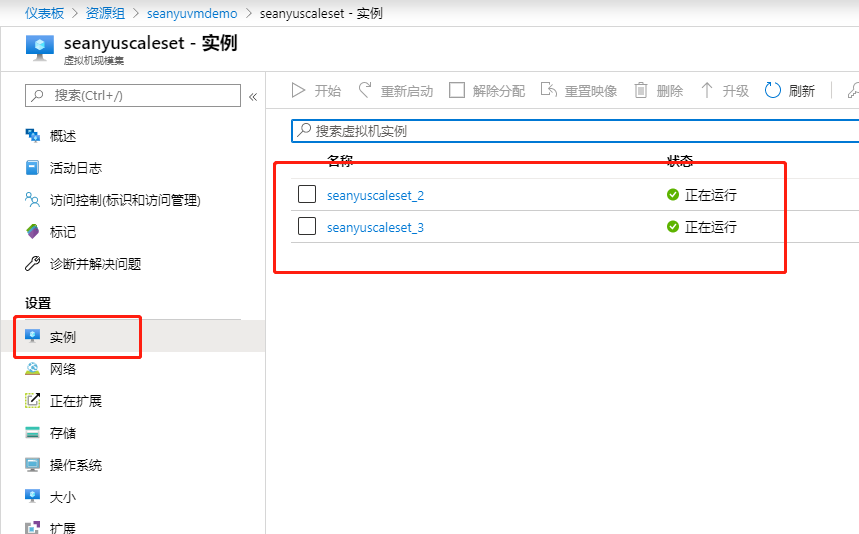This screenshot has height=534, width=859.
Task: Click the 刷新 refresh icon in toolbar
Action: click(x=773, y=91)
